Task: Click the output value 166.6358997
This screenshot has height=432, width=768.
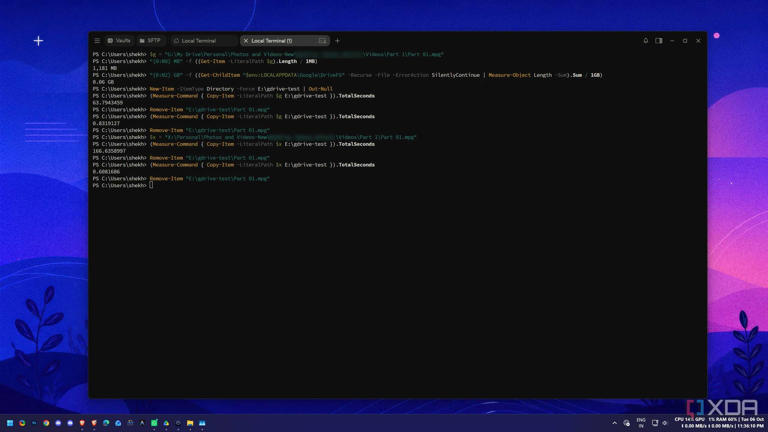Action: (x=109, y=151)
